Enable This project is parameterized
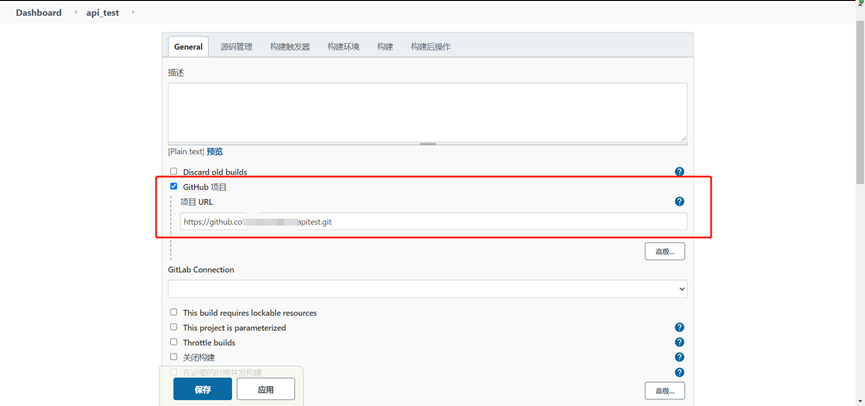 point(174,327)
